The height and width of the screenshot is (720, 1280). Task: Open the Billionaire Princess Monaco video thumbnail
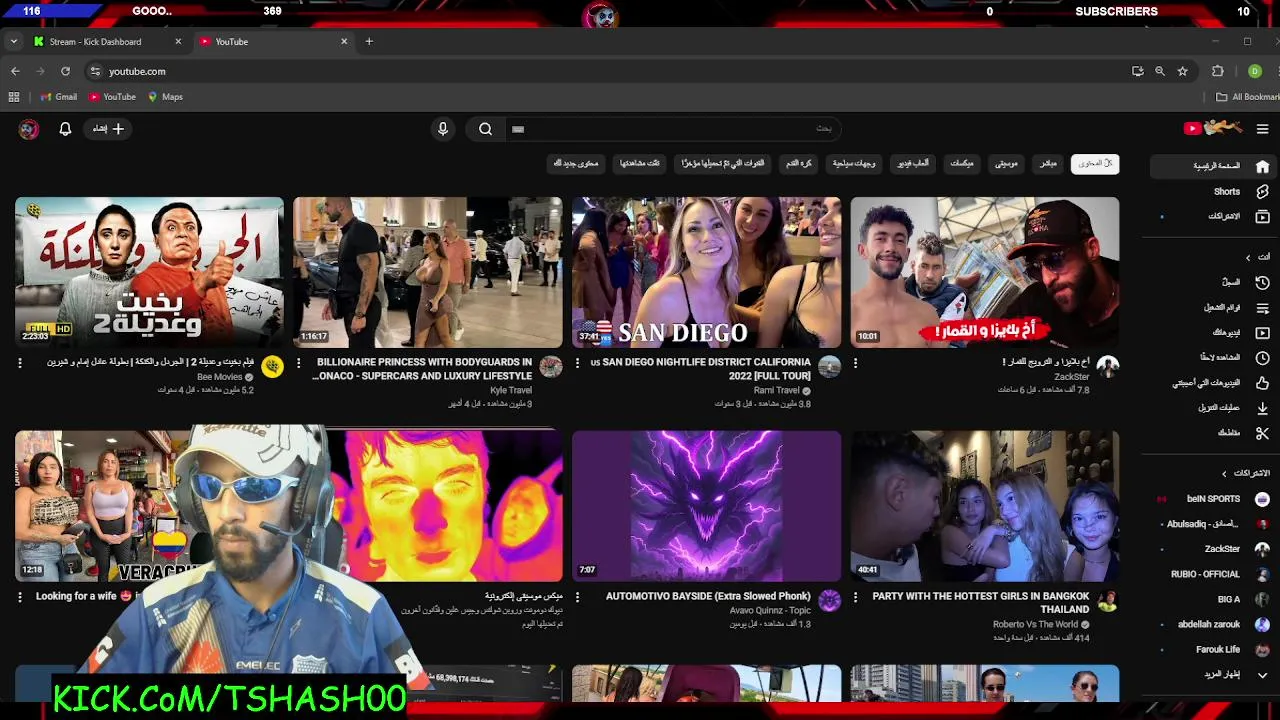click(x=428, y=272)
